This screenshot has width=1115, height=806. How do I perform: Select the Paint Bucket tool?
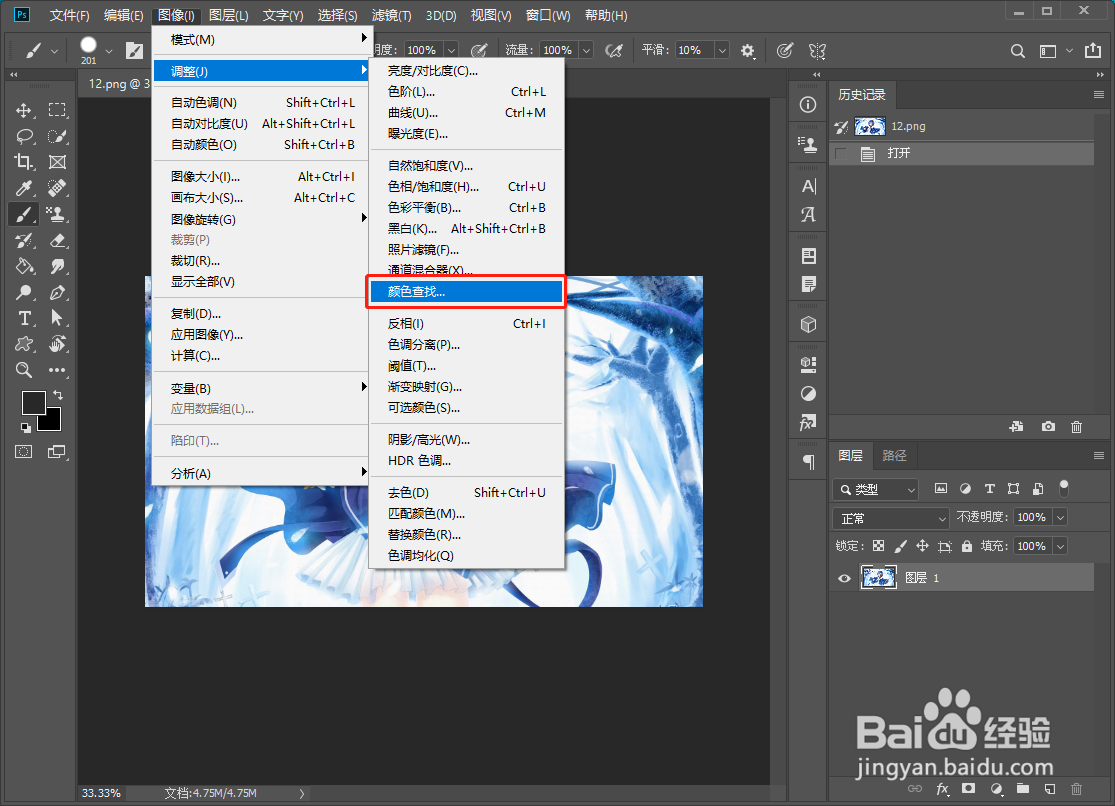23,266
